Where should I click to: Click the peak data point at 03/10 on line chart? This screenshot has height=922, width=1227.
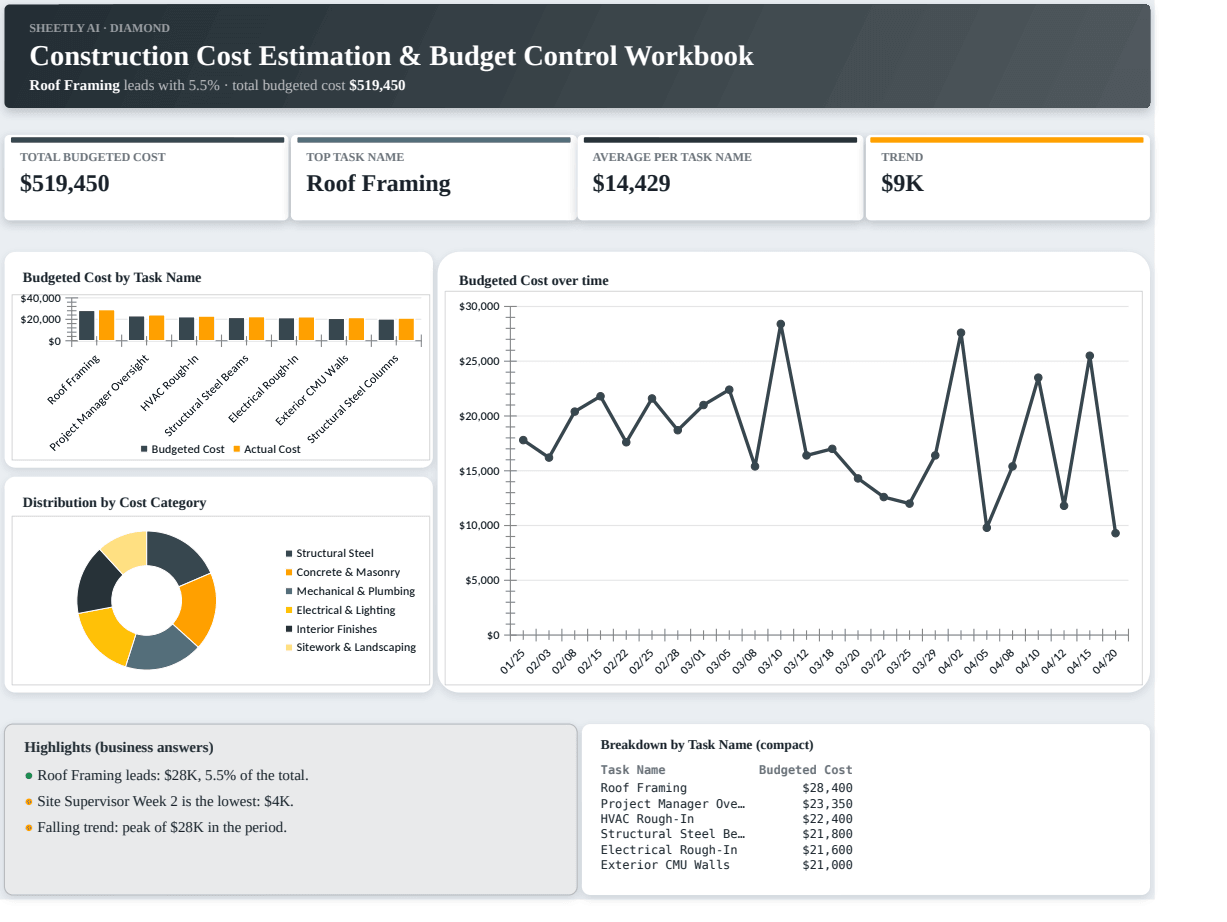coord(781,324)
